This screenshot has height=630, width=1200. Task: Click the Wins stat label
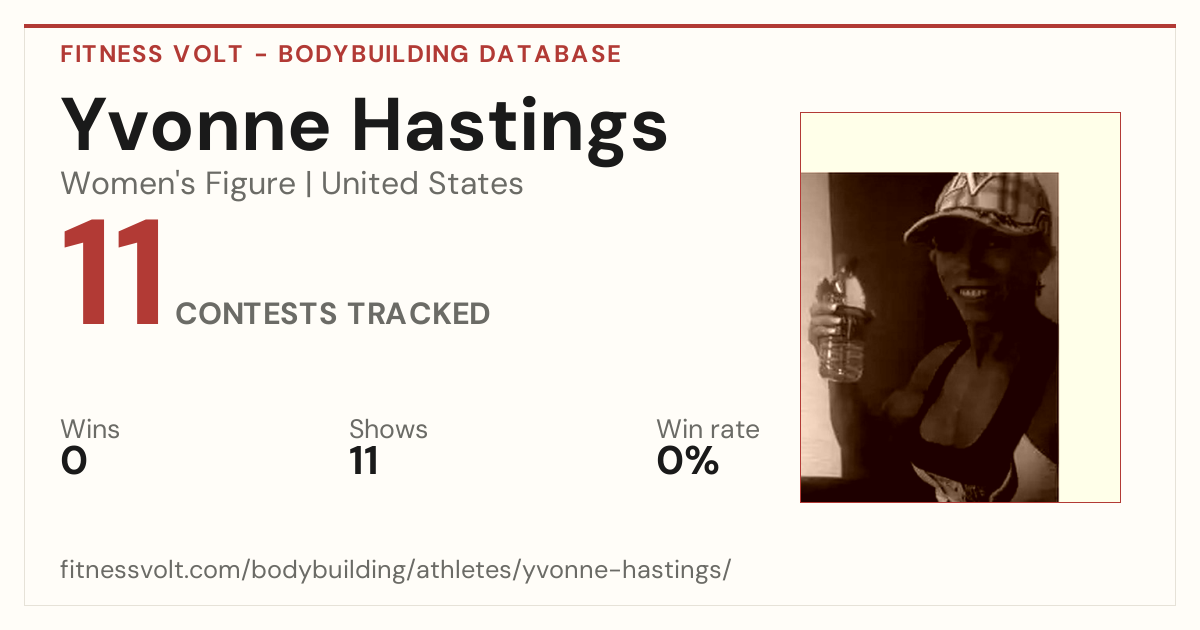(90, 430)
